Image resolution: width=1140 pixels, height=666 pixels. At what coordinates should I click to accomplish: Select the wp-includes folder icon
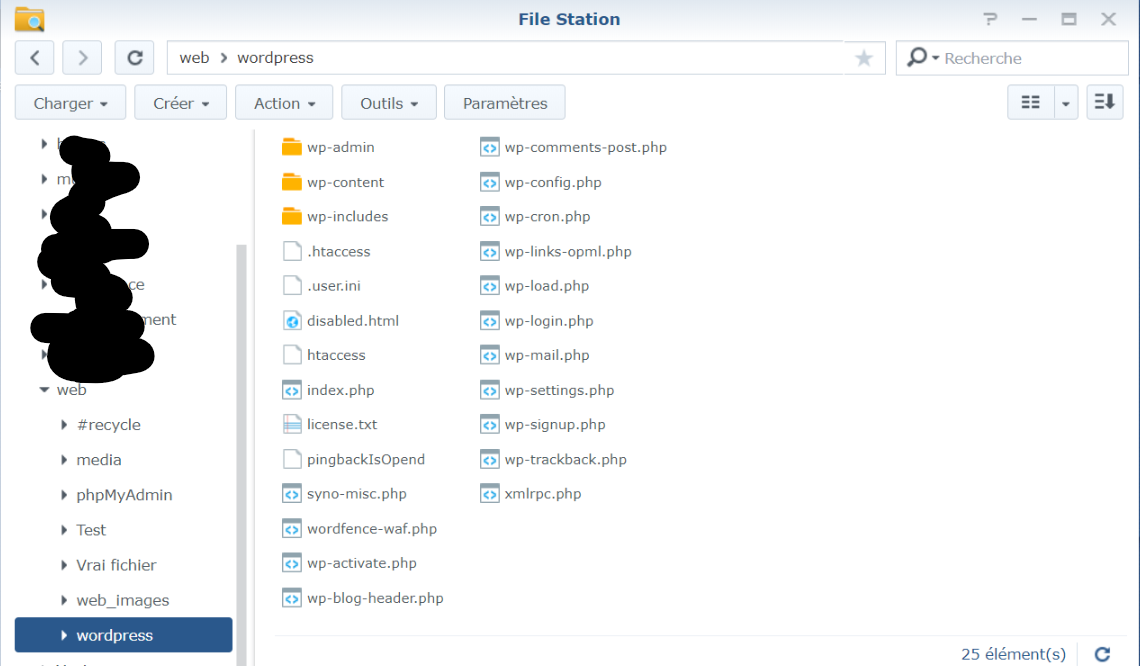(292, 216)
